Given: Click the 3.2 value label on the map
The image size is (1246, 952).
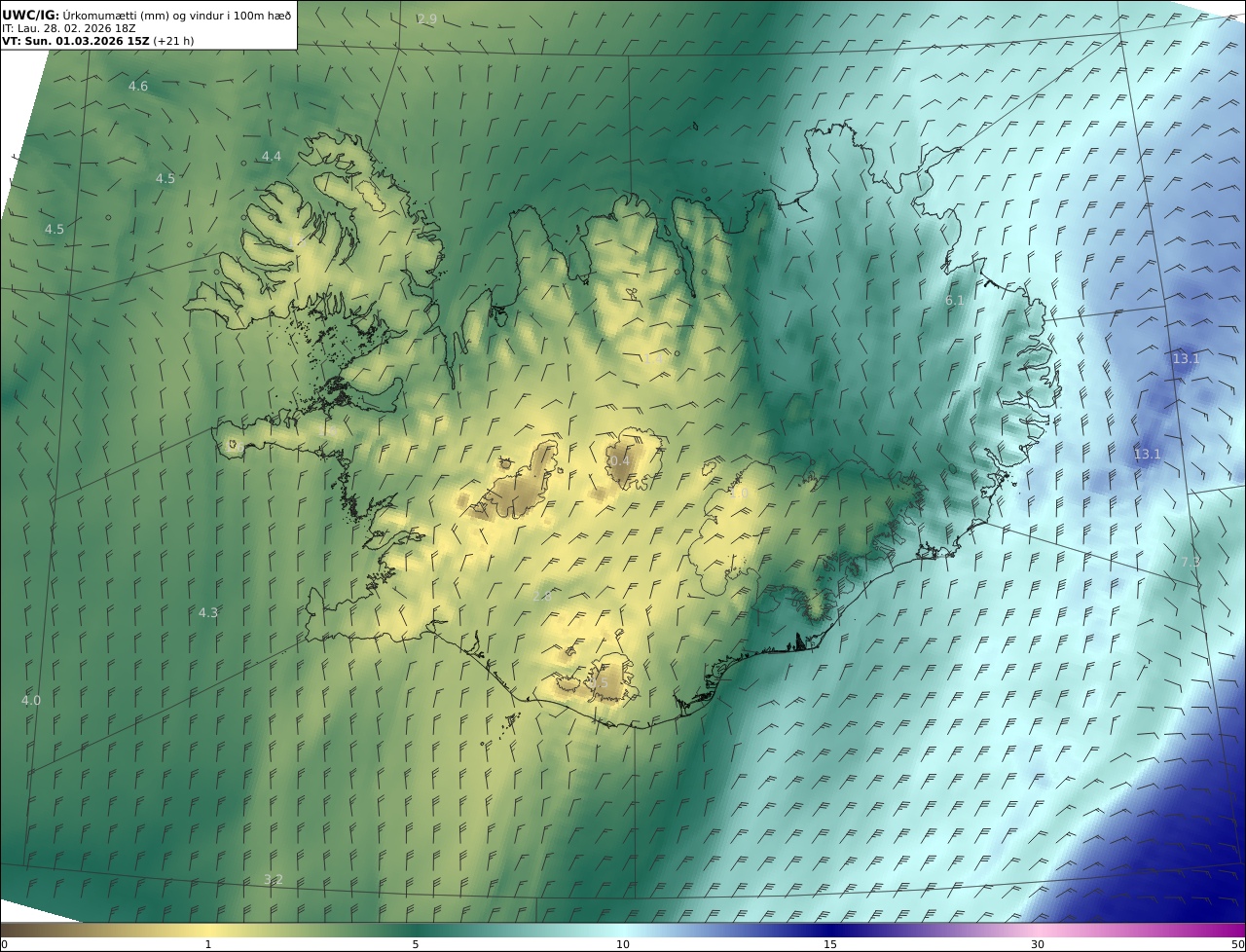Looking at the screenshot, I should click(x=274, y=879).
